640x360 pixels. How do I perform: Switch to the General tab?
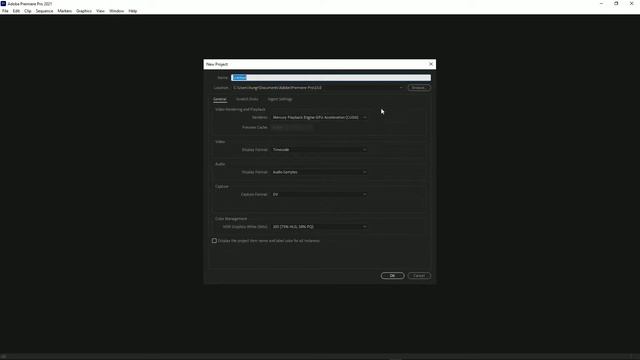pos(220,99)
